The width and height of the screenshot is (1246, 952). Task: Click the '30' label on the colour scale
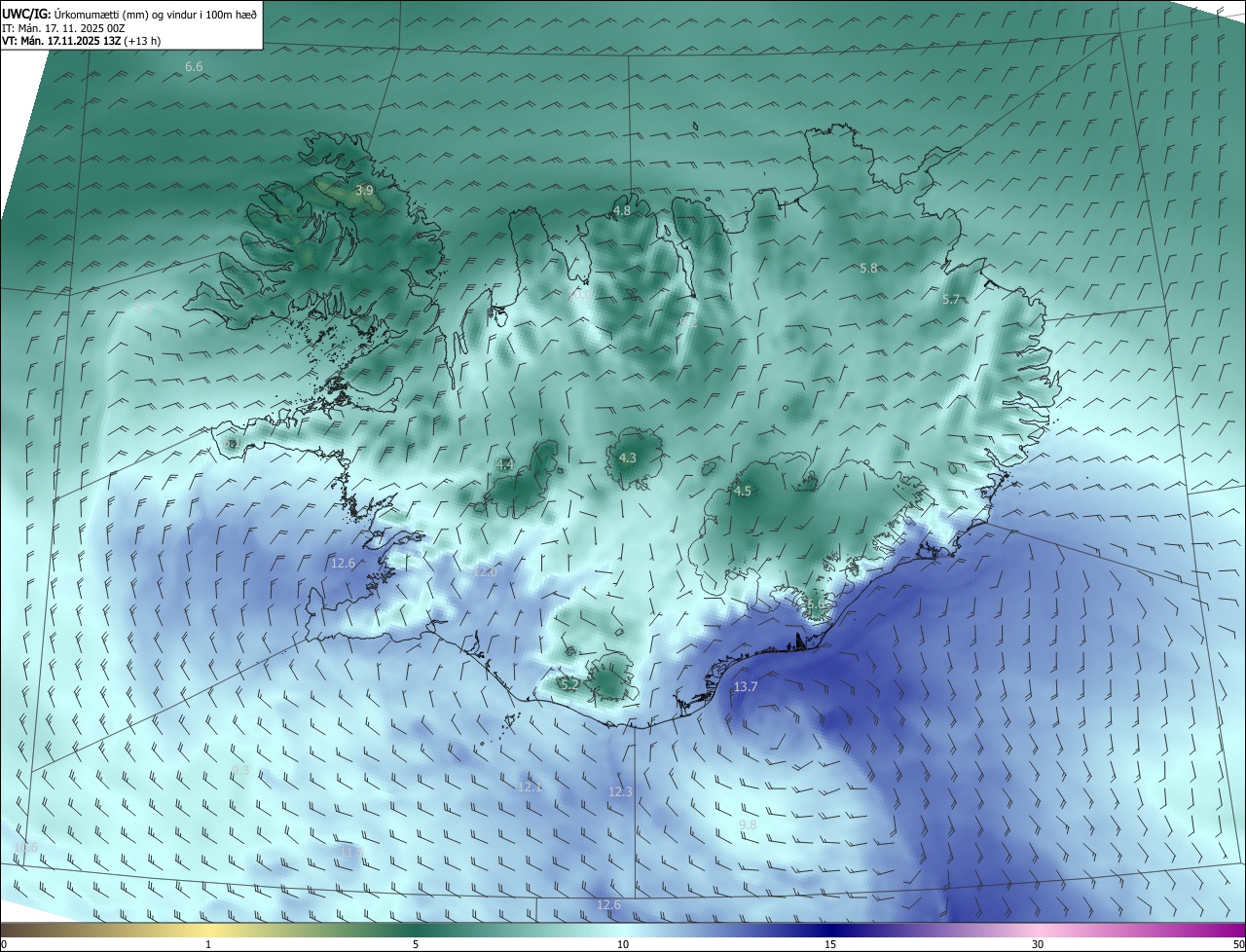[x=1038, y=944]
